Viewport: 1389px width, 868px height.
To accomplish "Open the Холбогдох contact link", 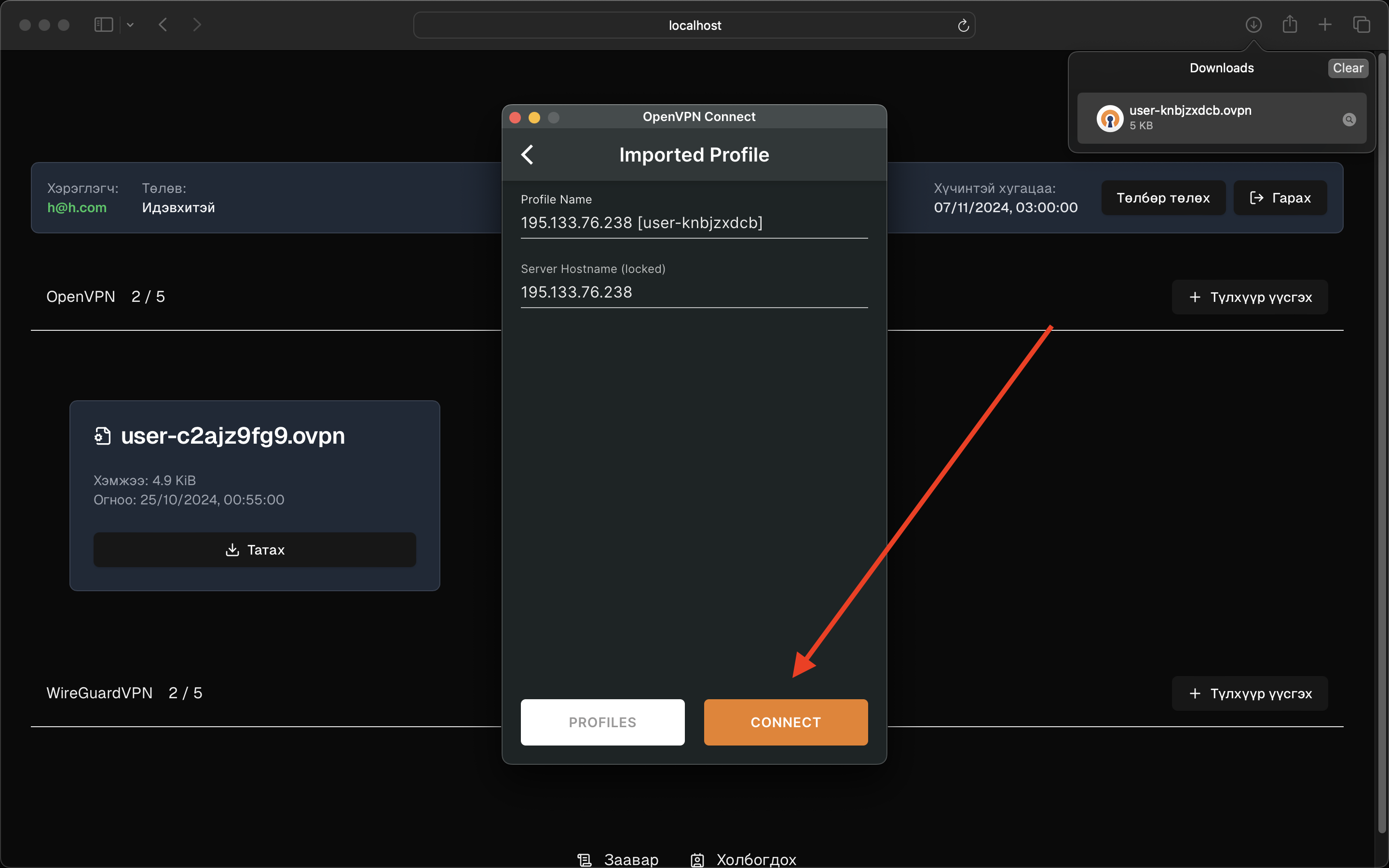I will tap(743, 859).
